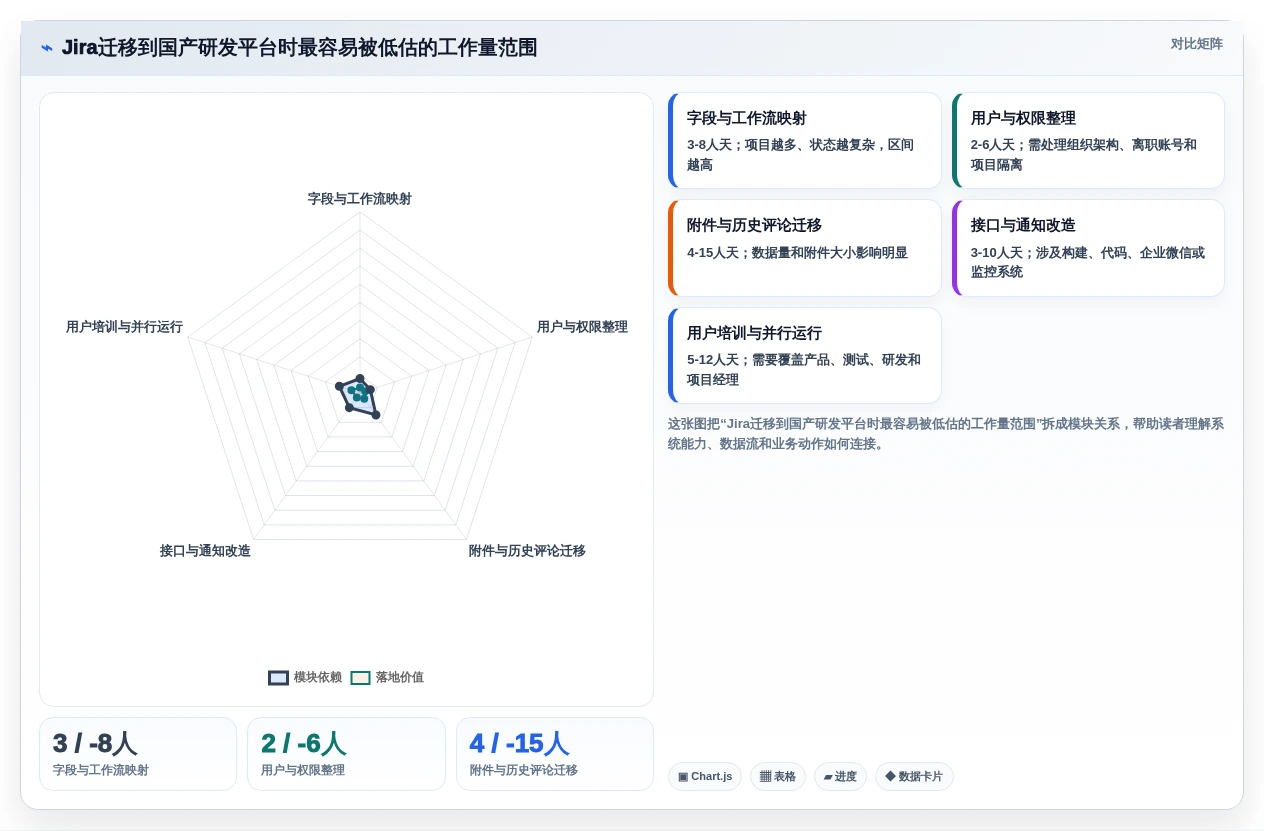
Task: Click the radar axis label 用户培训与并行运行
Action: point(124,326)
